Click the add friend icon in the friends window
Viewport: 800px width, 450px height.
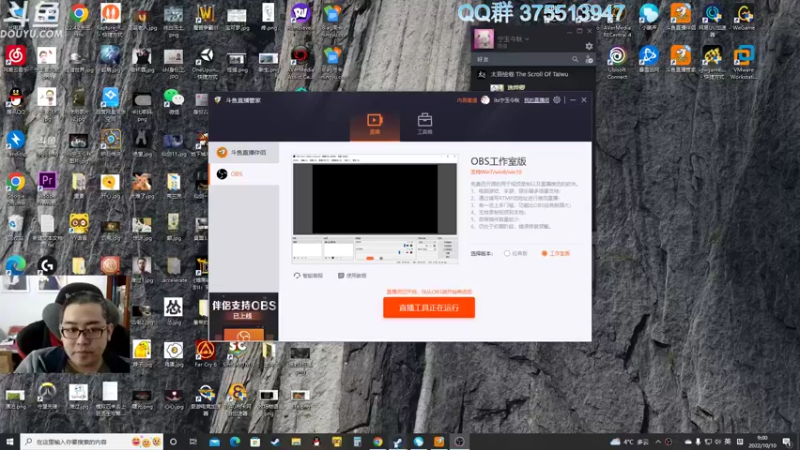pos(589,60)
